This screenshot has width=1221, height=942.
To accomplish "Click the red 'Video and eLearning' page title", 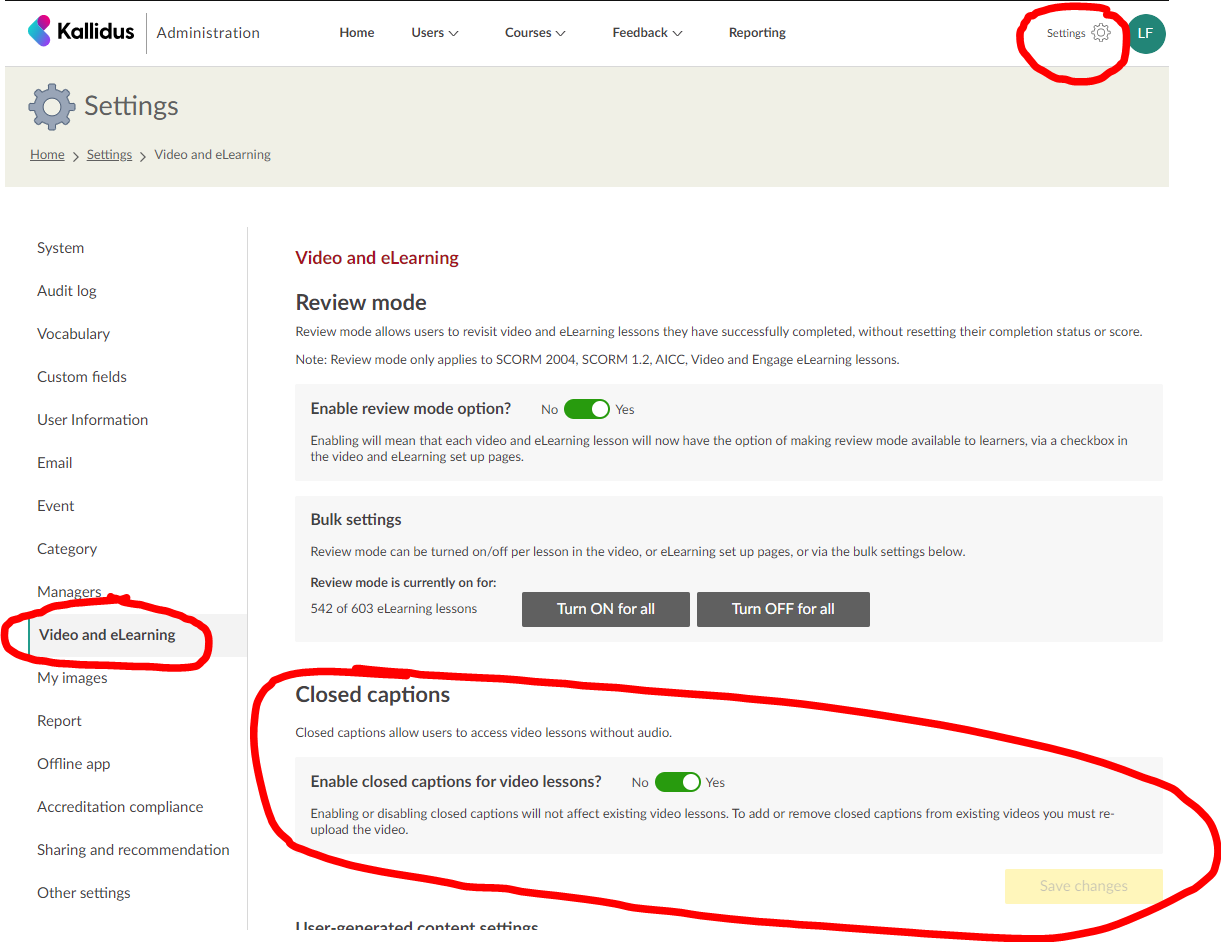I will (x=377, y=258).
